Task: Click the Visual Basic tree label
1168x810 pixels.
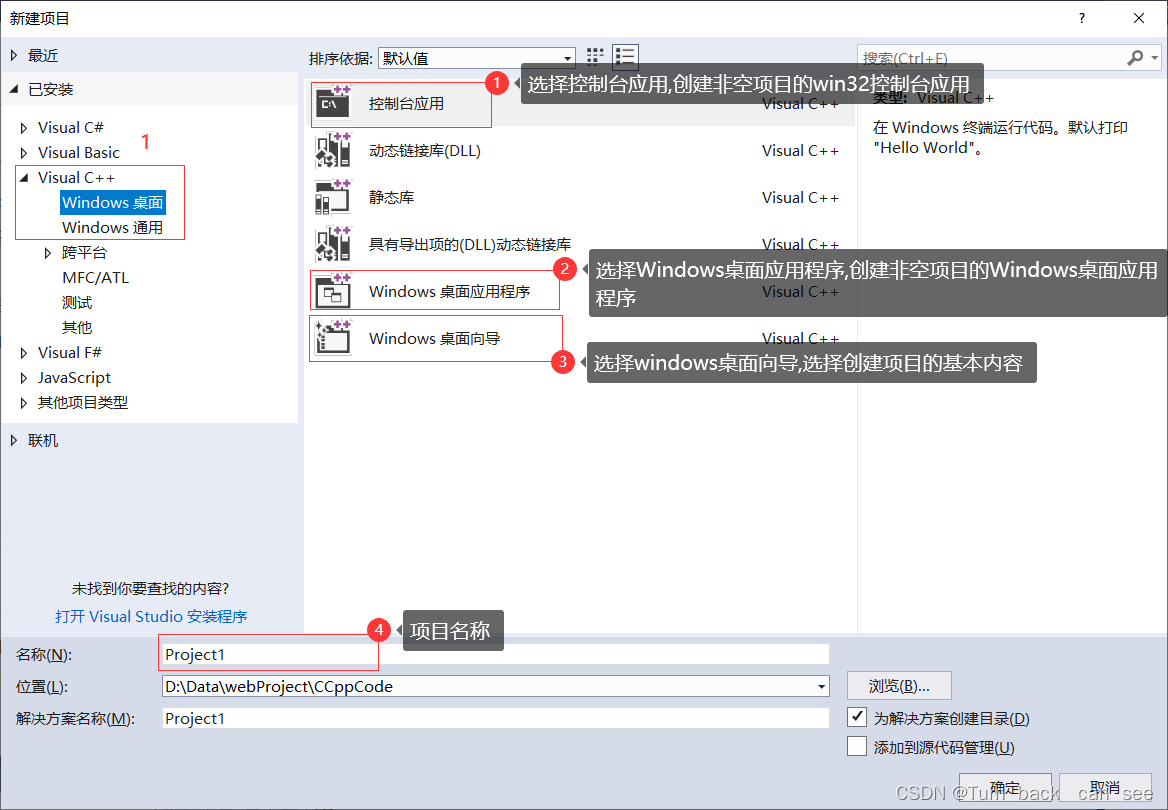Action: tap(79, 153)
